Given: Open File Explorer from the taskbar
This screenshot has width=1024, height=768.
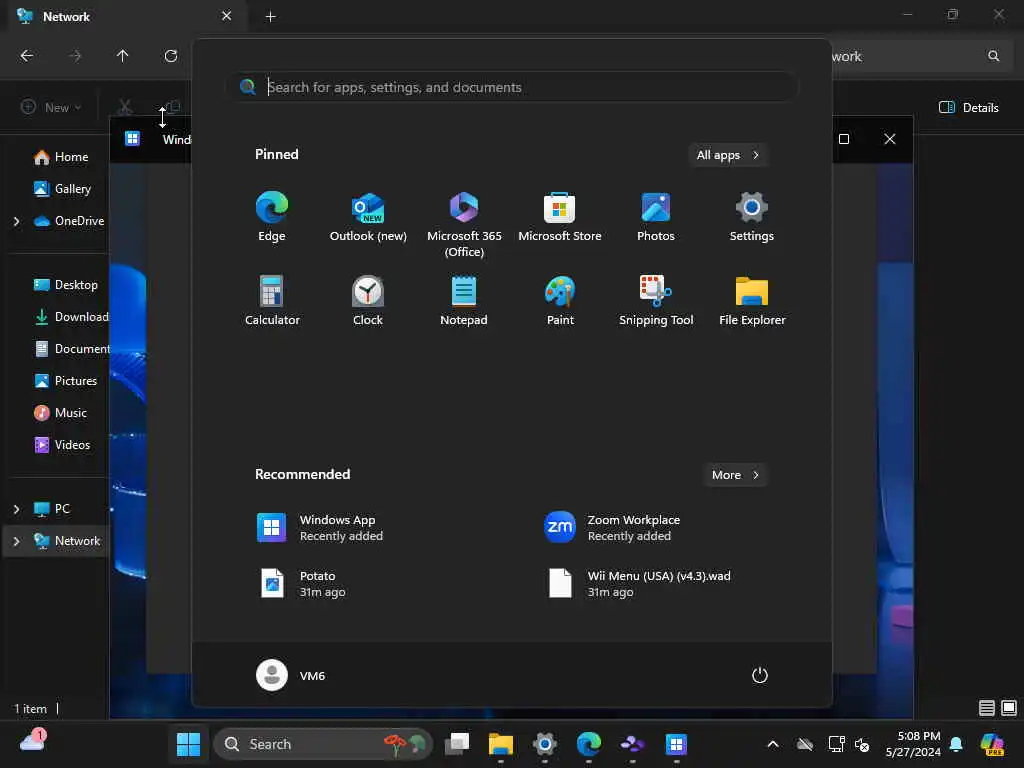Looking at the screenshot, I should pos(501,744).
